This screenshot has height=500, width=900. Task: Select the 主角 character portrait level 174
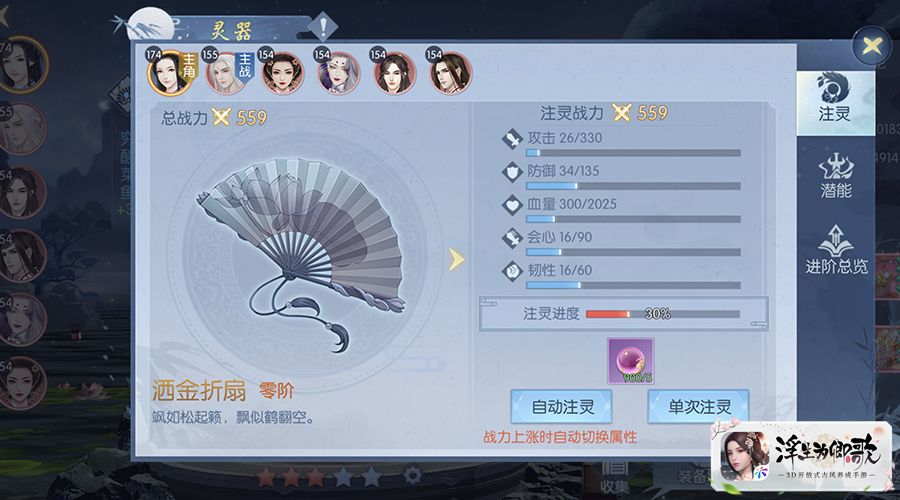point(169,73)
